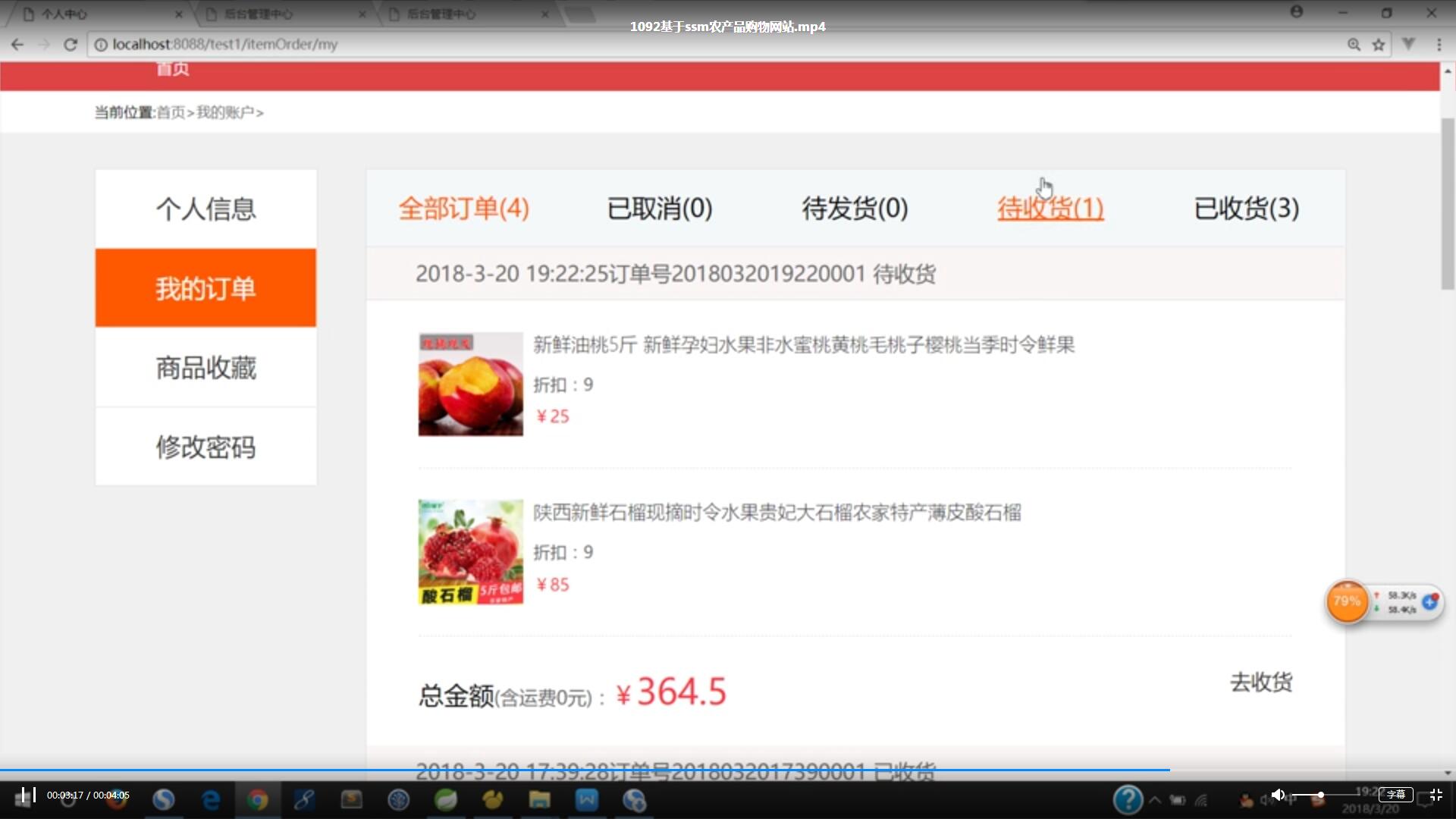Show 全部订单(4) tab
This screenshot has width=1456, height=819.
click(x=463, y=208)
